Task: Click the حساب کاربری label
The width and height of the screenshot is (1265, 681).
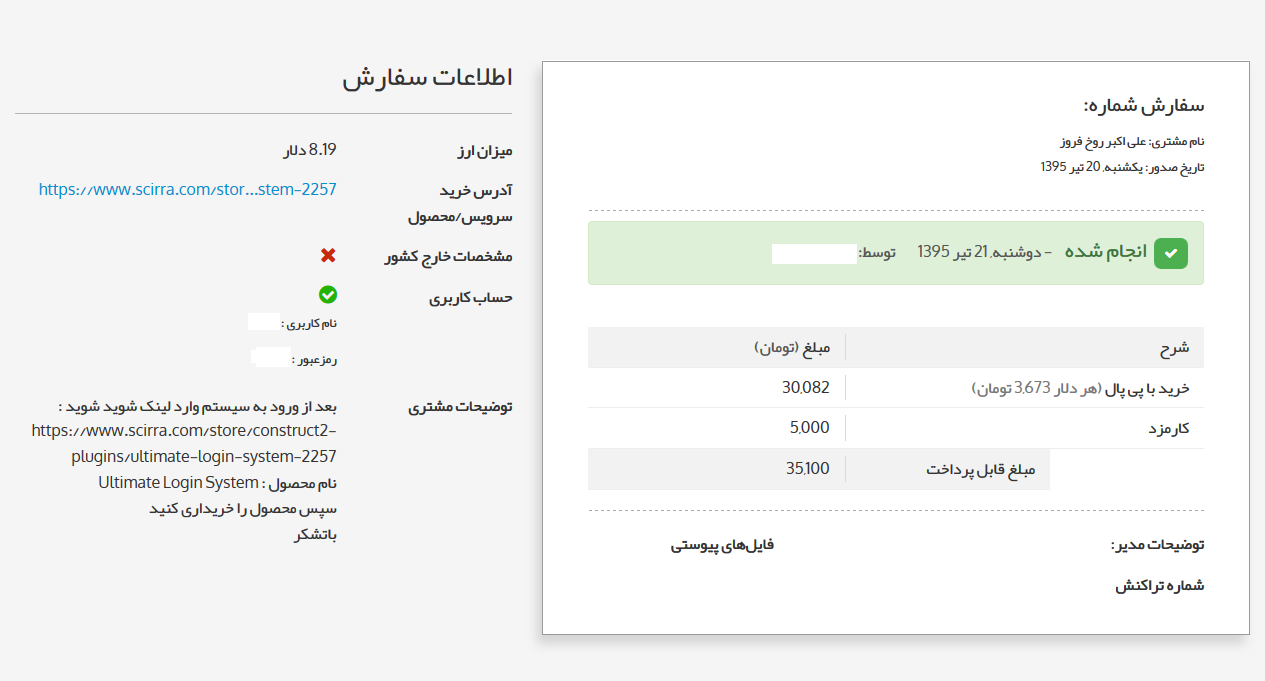Action: (x=471, y=297)
